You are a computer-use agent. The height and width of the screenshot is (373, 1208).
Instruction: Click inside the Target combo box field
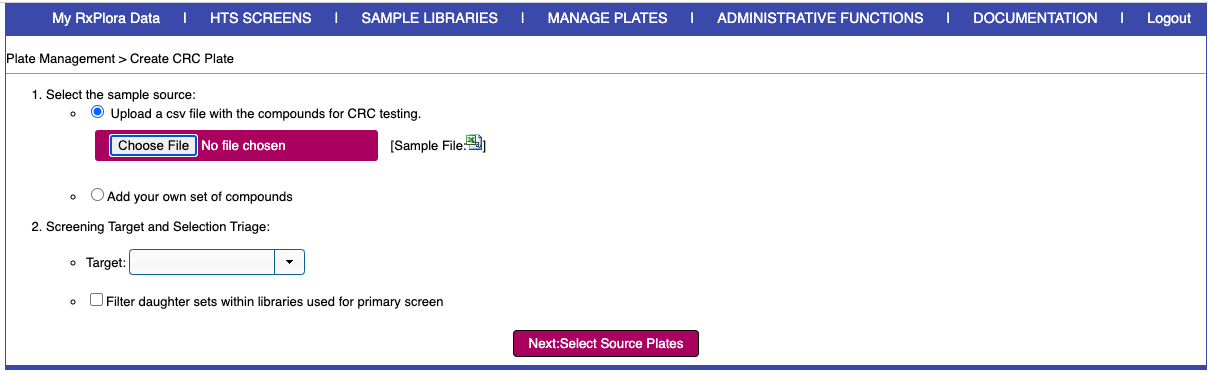[x=203, y=262]
